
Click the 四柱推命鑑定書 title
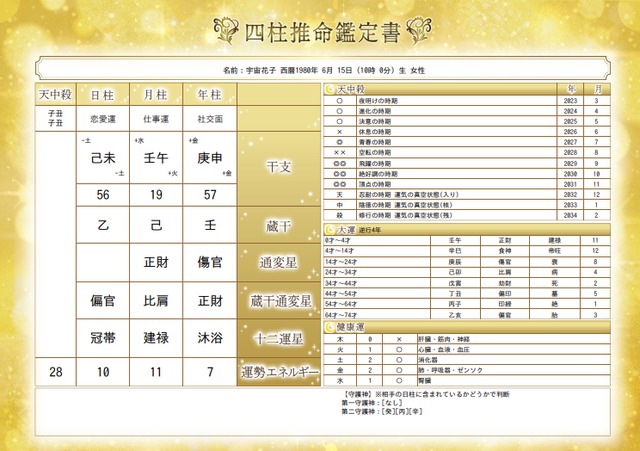[322, 33]
